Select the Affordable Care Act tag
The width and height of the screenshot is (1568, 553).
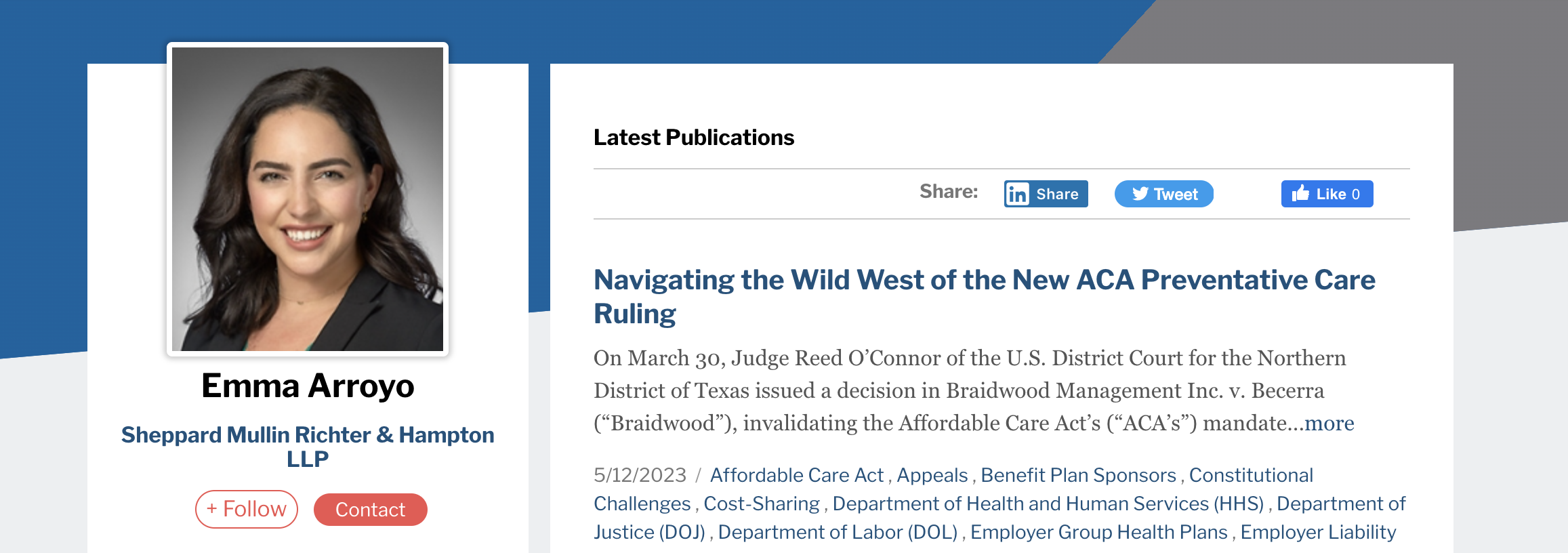click(796, 475)
